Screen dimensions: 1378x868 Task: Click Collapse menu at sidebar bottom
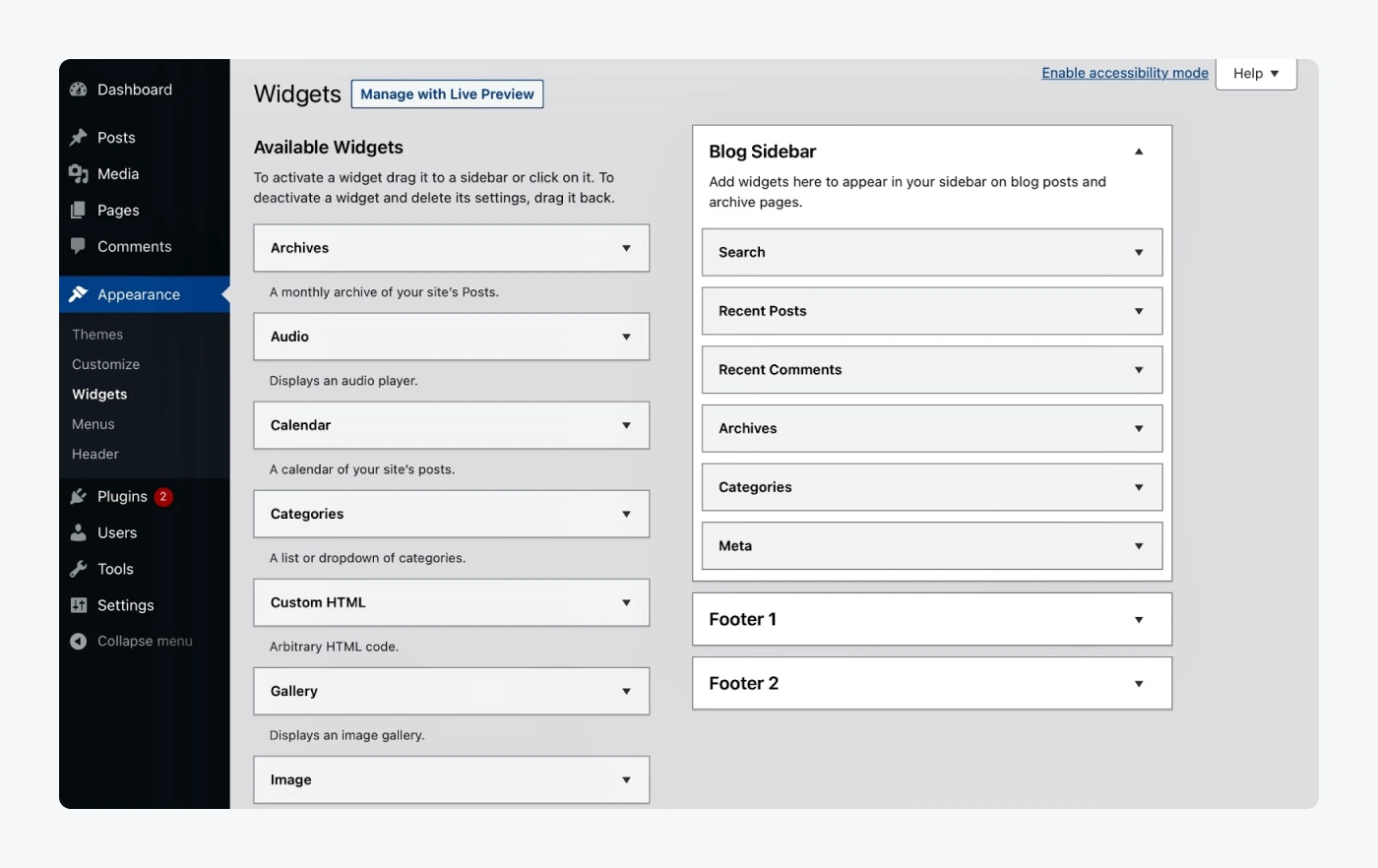[x=144, y=641]
